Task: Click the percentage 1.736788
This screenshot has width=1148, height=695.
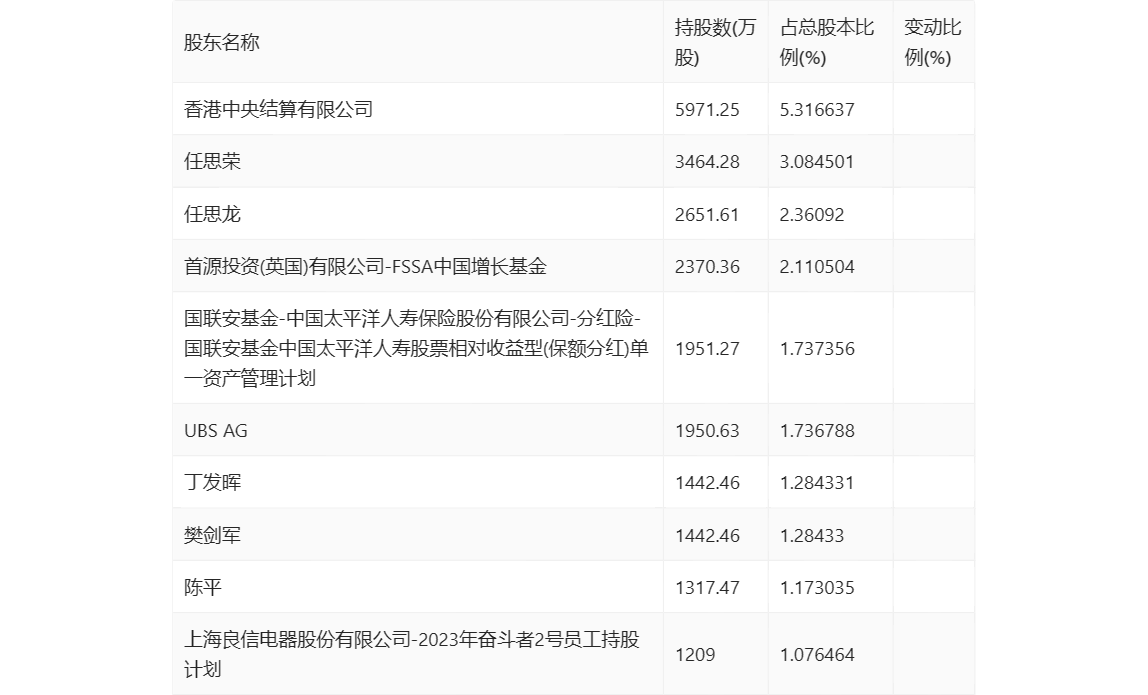Action: pyautogui.click(x=817, y=431)
